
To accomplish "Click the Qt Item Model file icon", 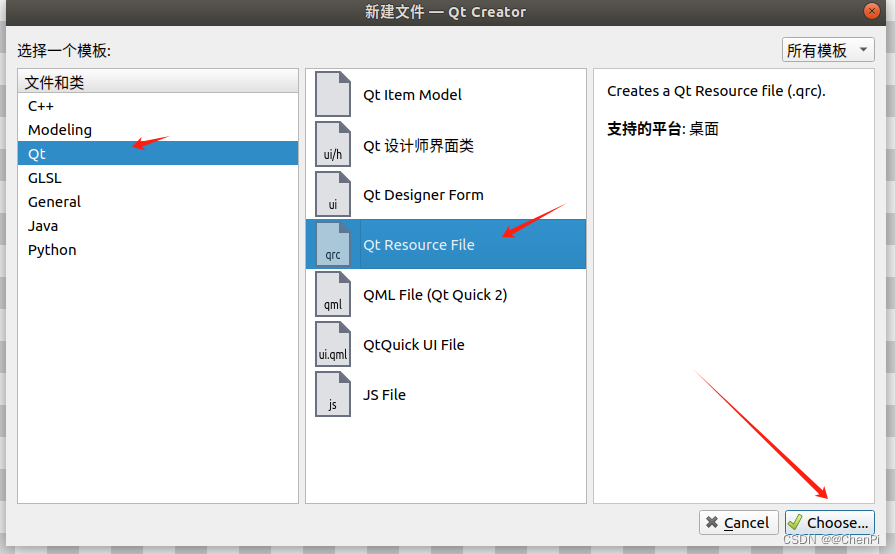I will pos(333,94).
